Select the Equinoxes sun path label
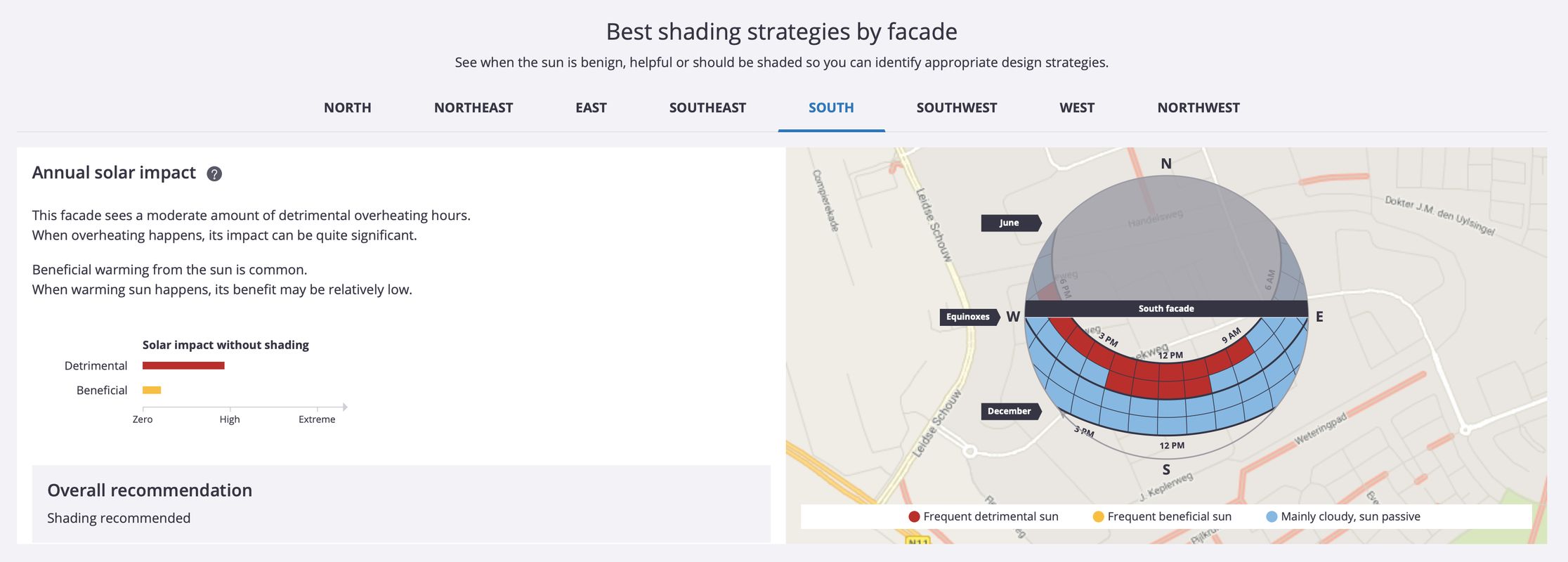This screenshot has width=1568, height=562. [968, 317]
